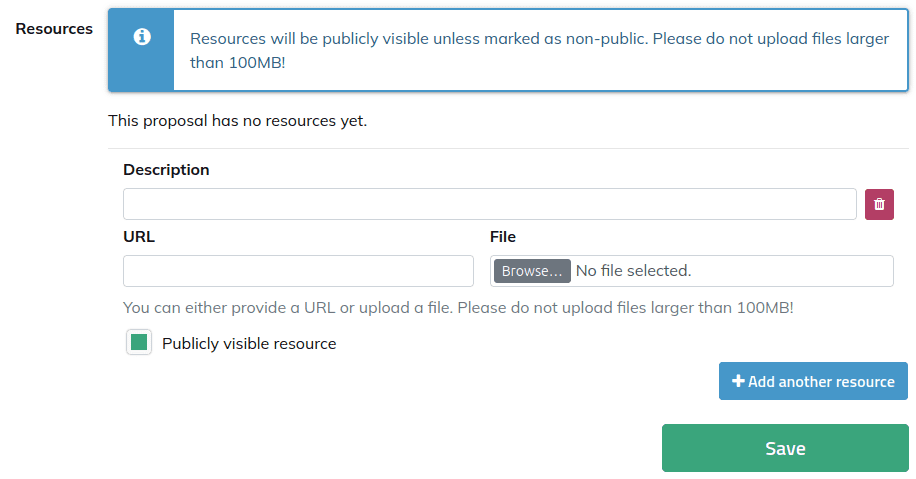Toggle the Publicly visible resource checkbox

coord(139,342)
